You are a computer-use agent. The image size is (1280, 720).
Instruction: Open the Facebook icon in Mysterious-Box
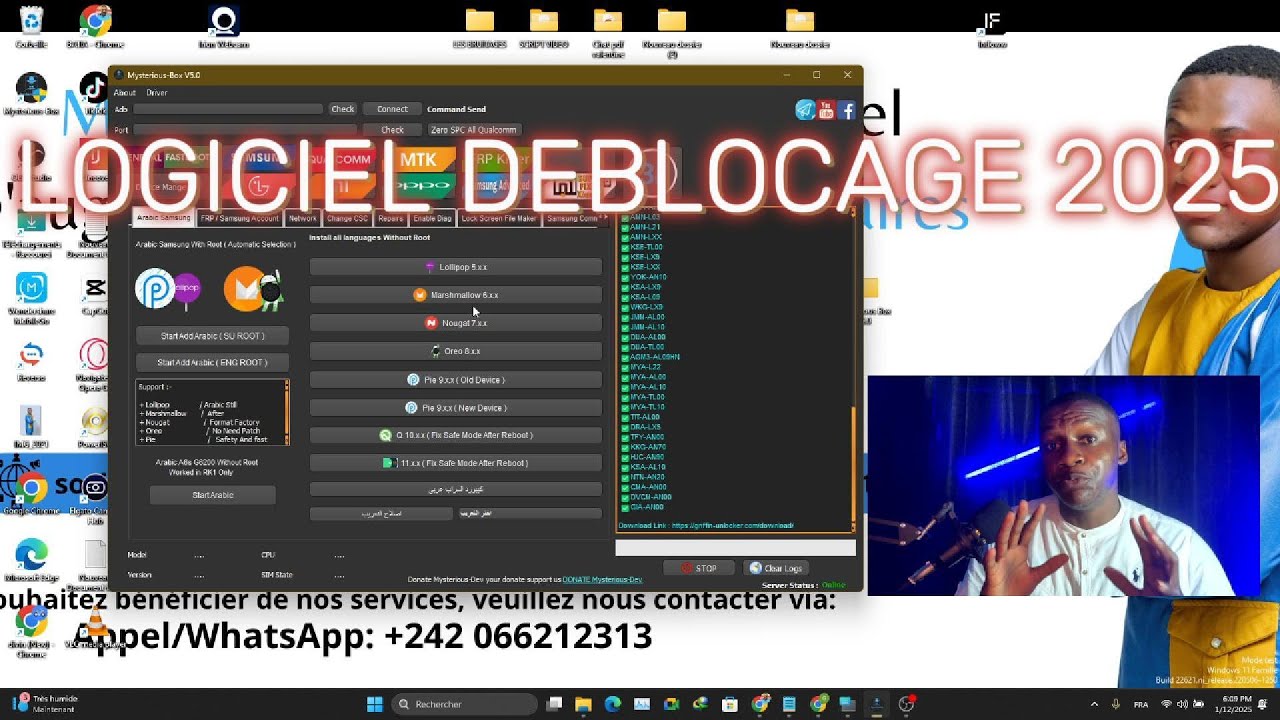[x=847, y=110]
